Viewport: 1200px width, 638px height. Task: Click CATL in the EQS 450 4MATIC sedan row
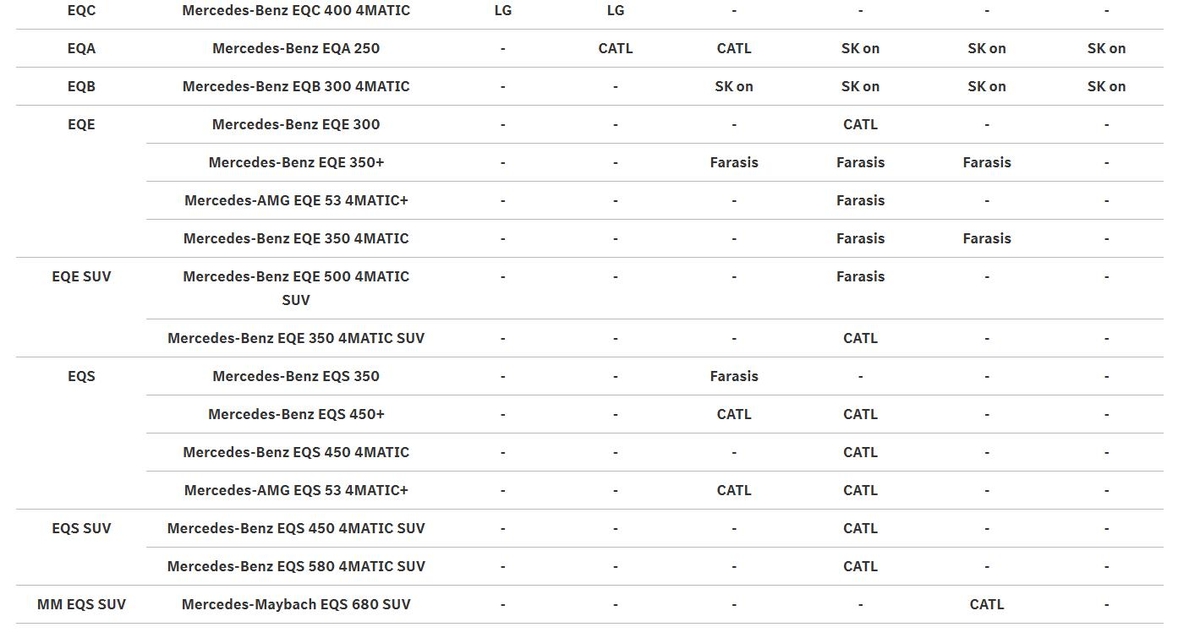(860, 452)
